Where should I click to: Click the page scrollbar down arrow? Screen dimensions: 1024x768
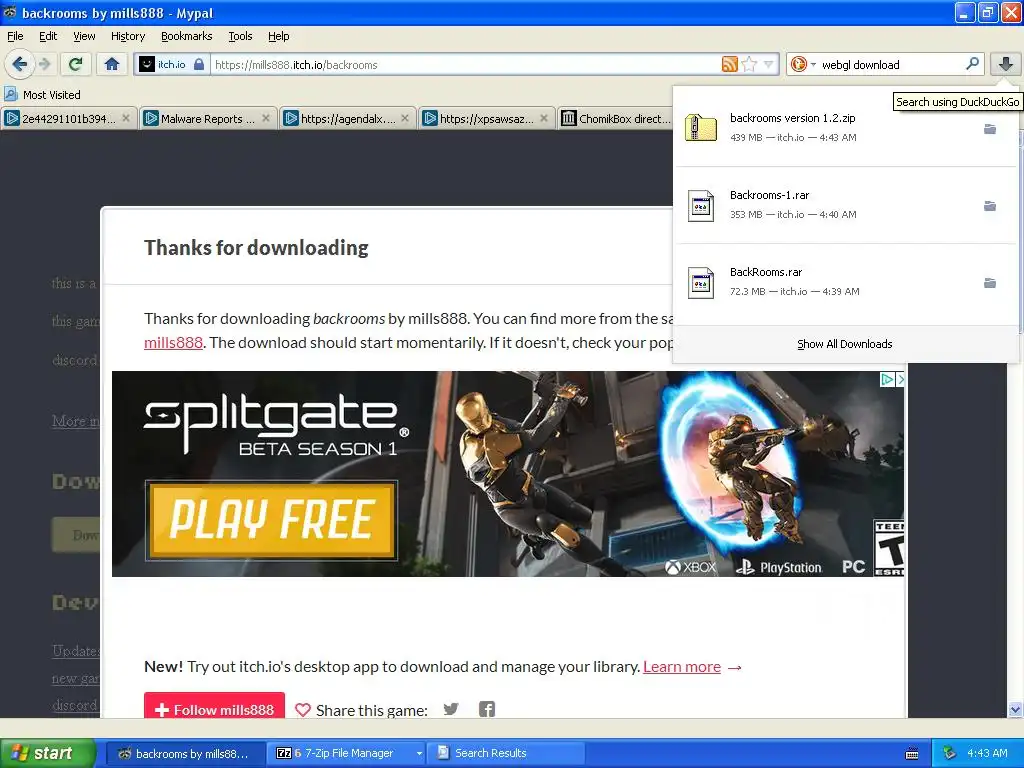(x=1015, y=710)
